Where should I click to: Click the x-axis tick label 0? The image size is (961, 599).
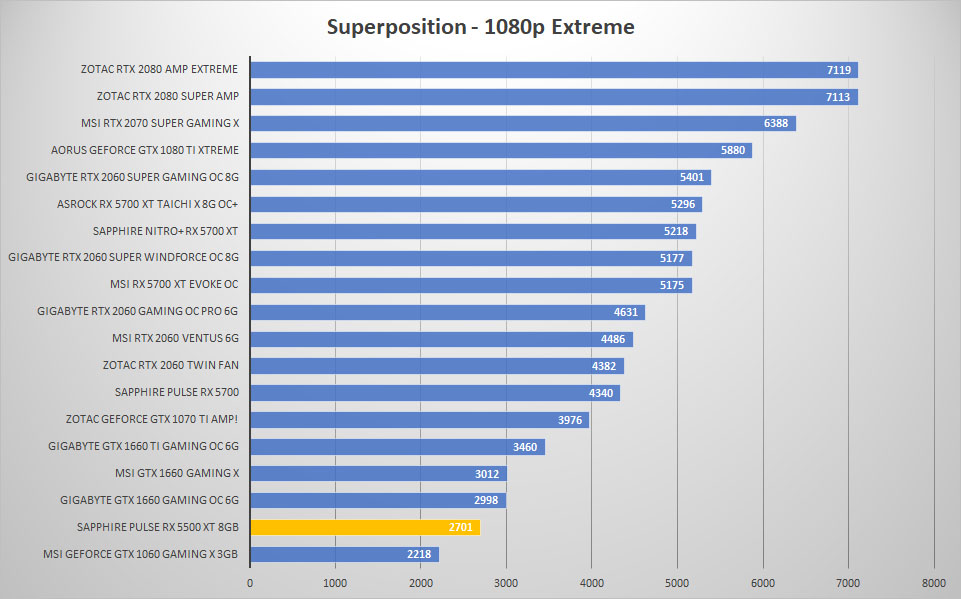249,583
